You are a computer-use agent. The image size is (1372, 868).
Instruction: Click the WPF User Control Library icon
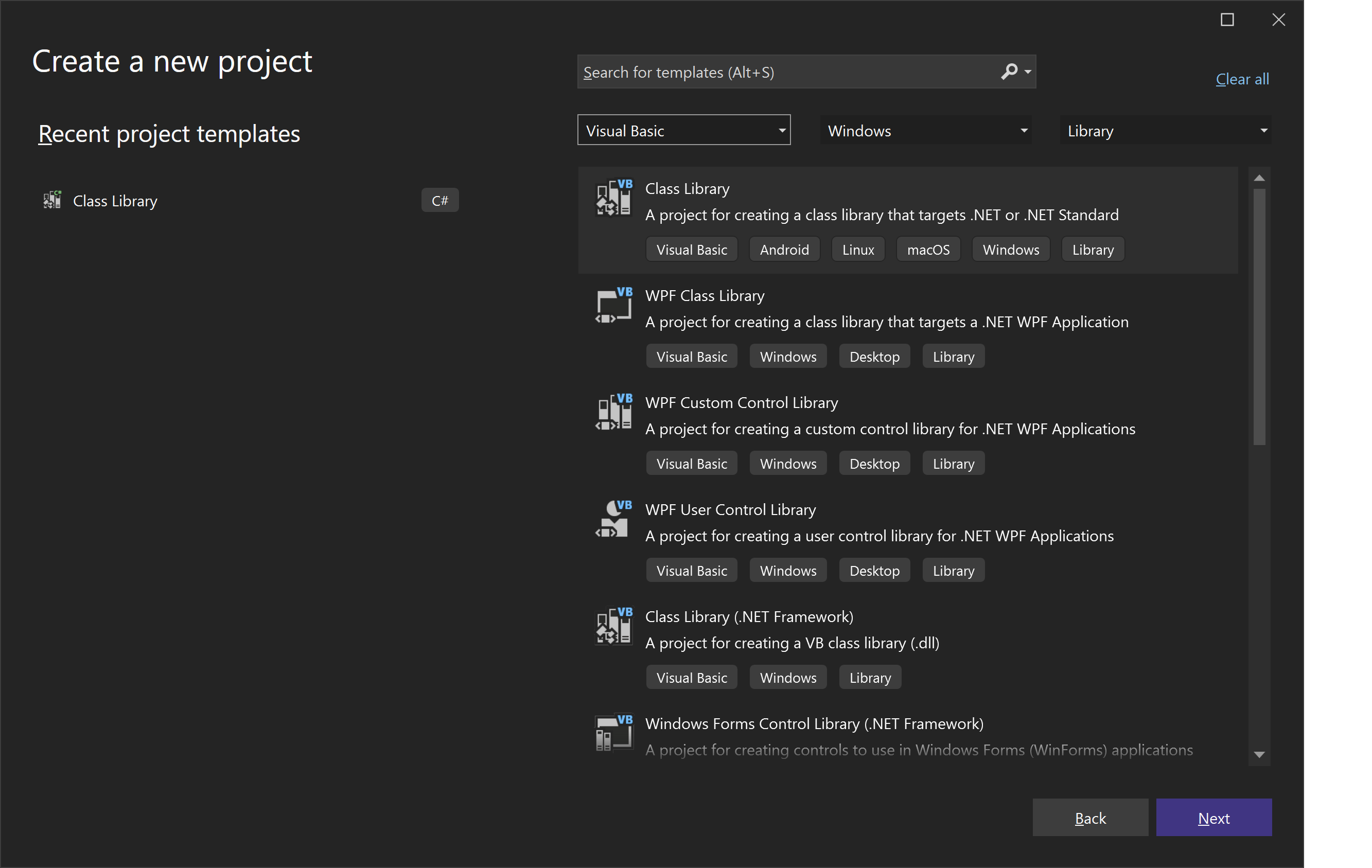(x=613, y=519)
